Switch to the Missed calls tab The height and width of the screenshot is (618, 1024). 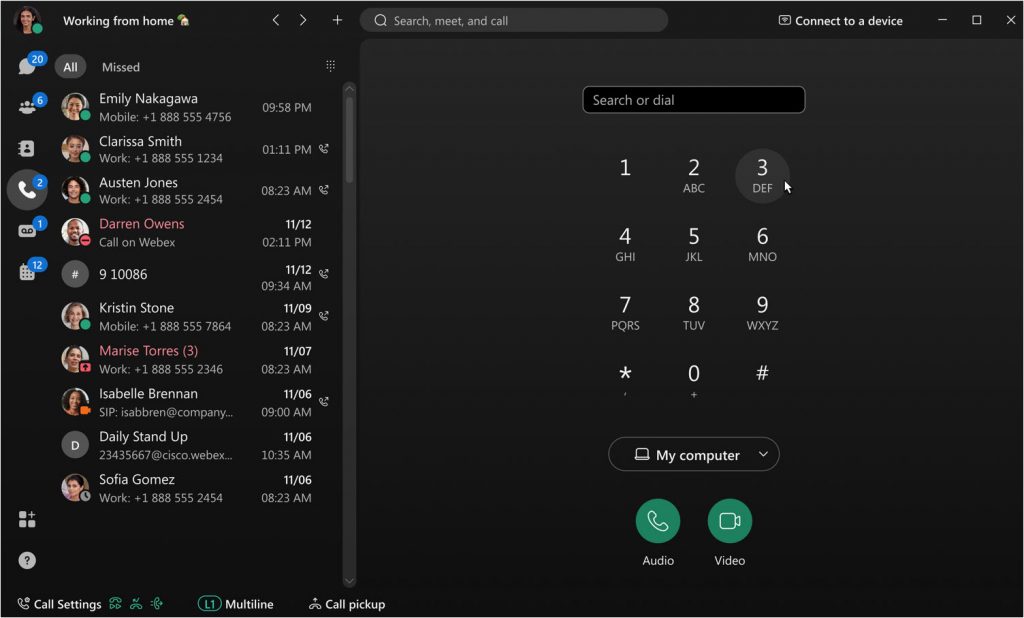(121, 67)
